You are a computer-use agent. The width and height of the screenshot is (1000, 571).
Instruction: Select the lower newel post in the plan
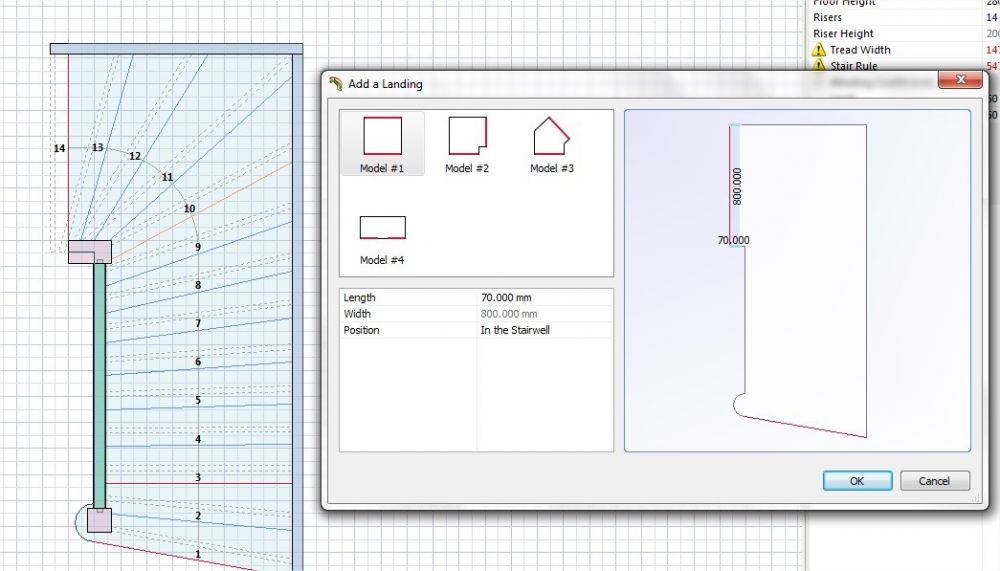tap(99, 520)
